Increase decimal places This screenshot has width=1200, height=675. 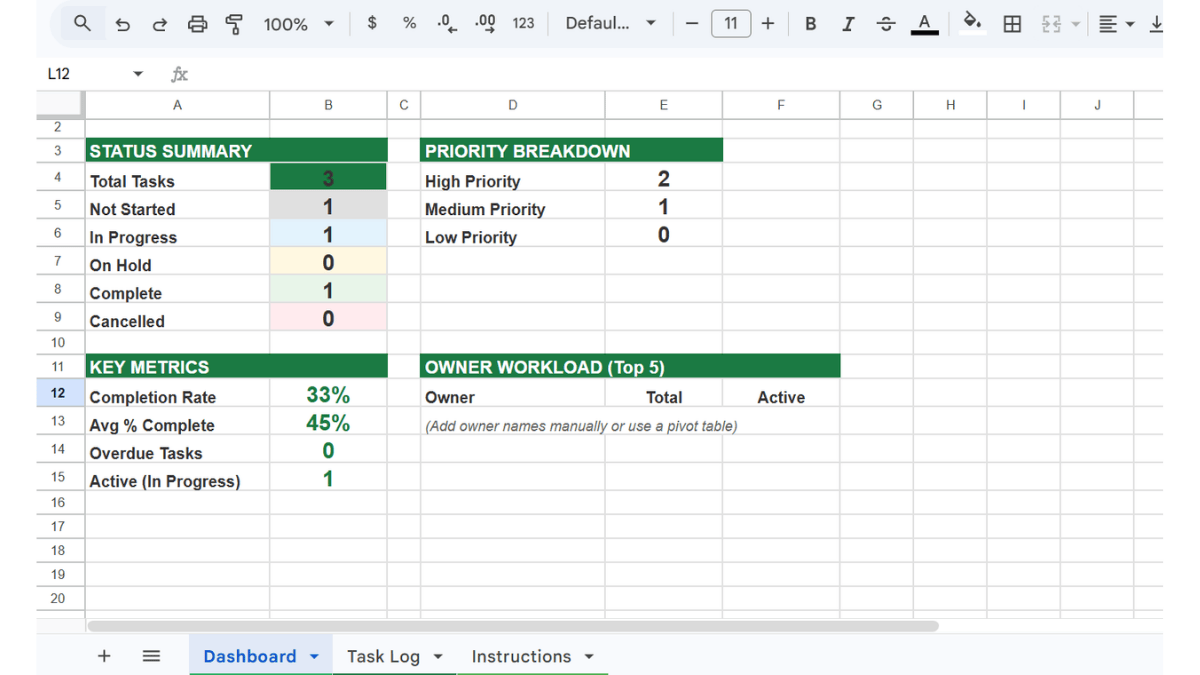click(x=484, y=22)
